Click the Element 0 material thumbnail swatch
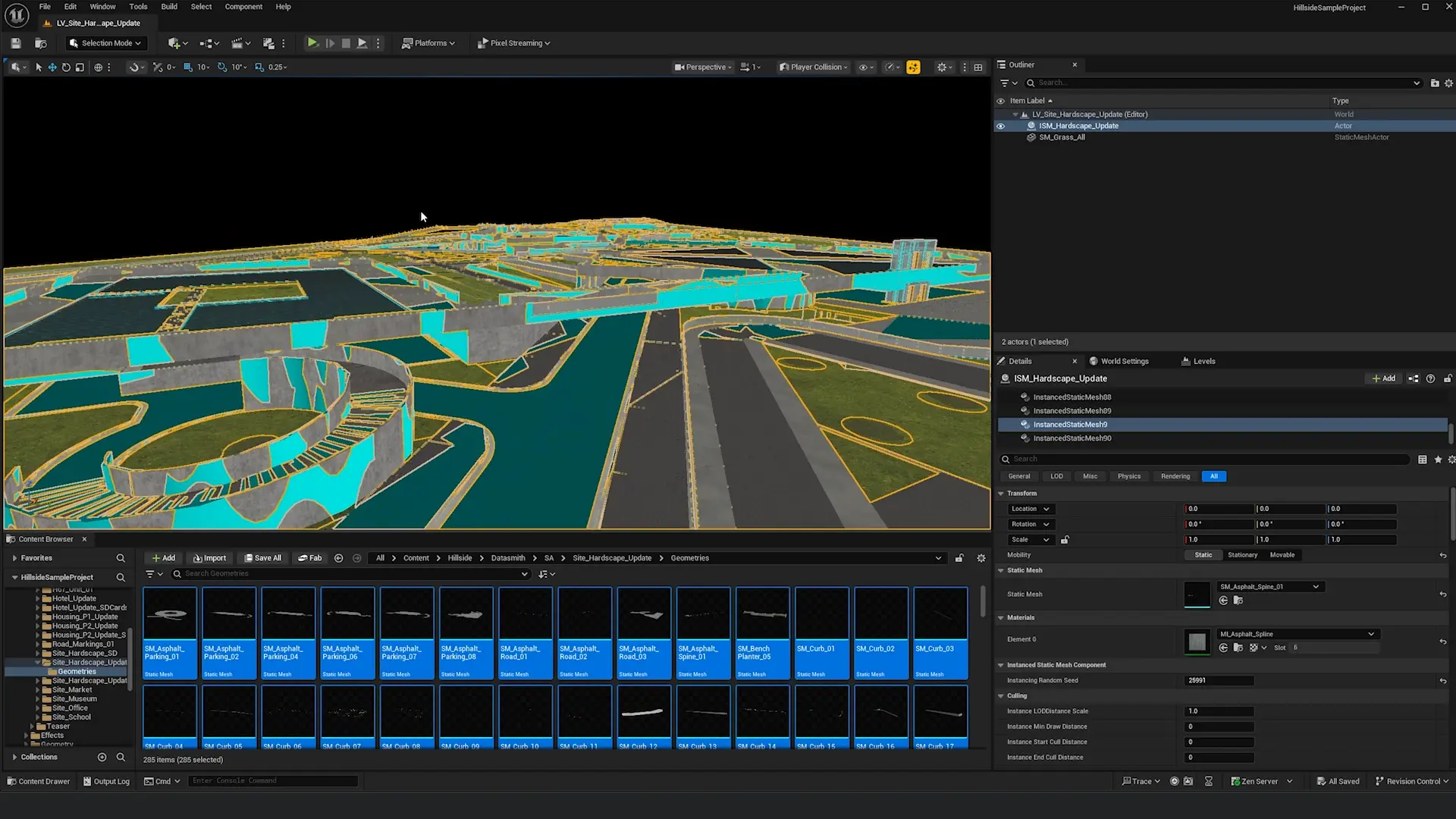 click(x=1197, y=643)
